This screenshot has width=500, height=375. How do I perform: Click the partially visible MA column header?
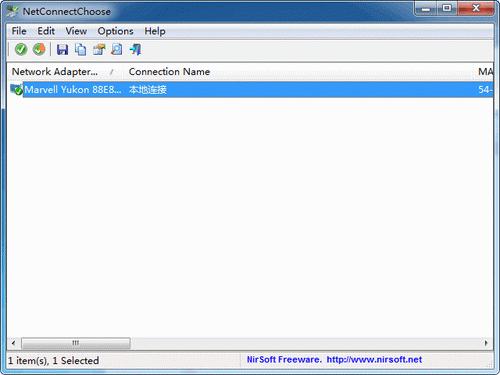pos(484,72)
